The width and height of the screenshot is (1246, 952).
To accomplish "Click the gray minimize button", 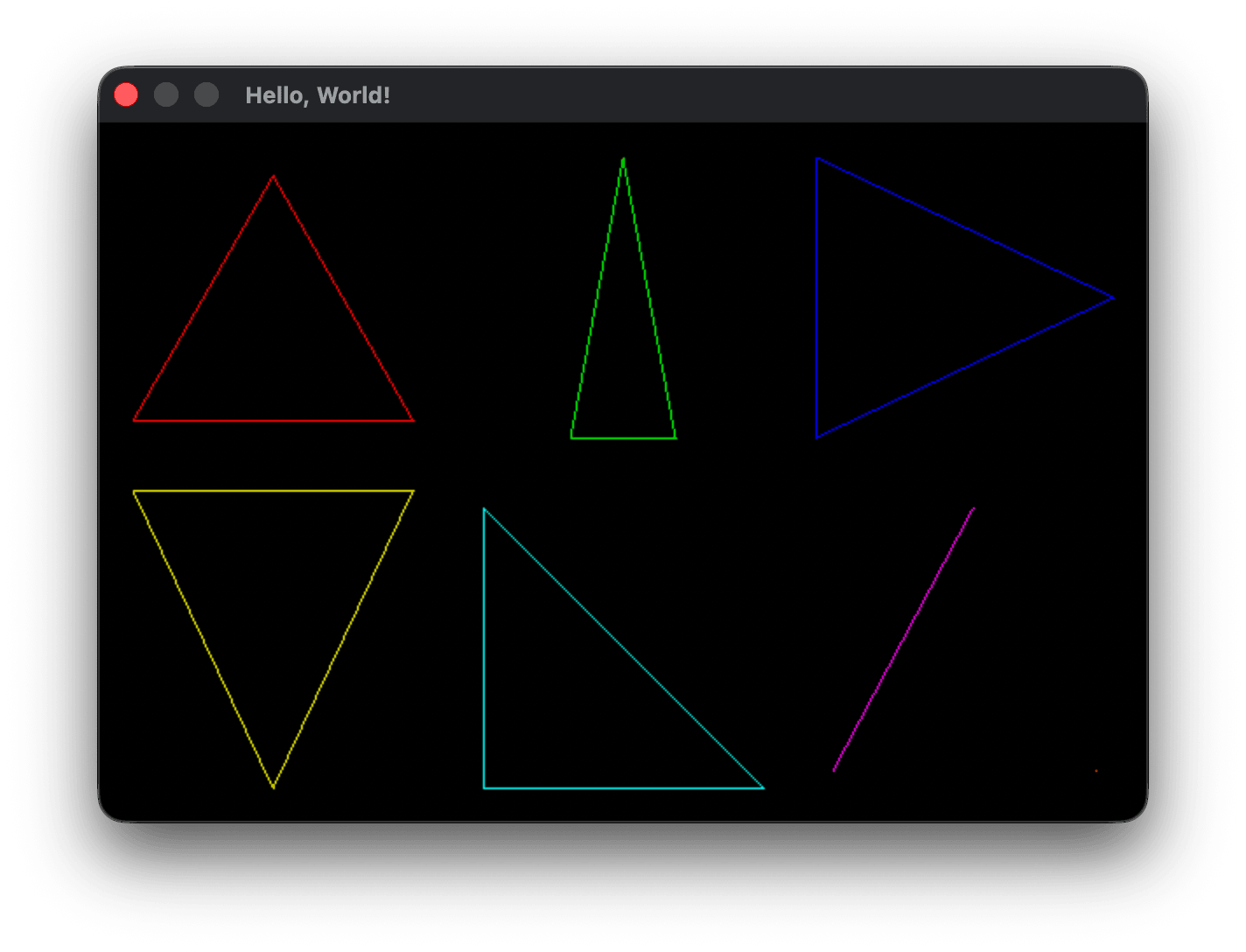I will pyautogui.click(x=166, y=94).
